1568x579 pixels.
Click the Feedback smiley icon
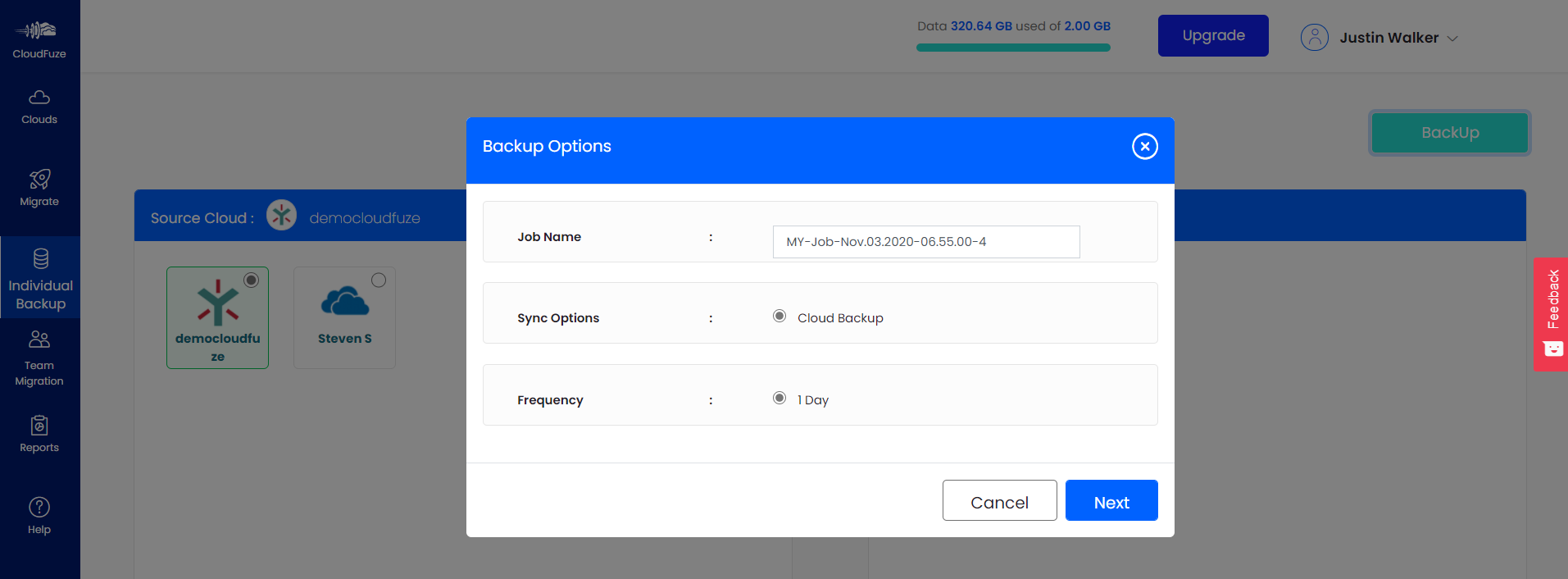pos(1553,349)
